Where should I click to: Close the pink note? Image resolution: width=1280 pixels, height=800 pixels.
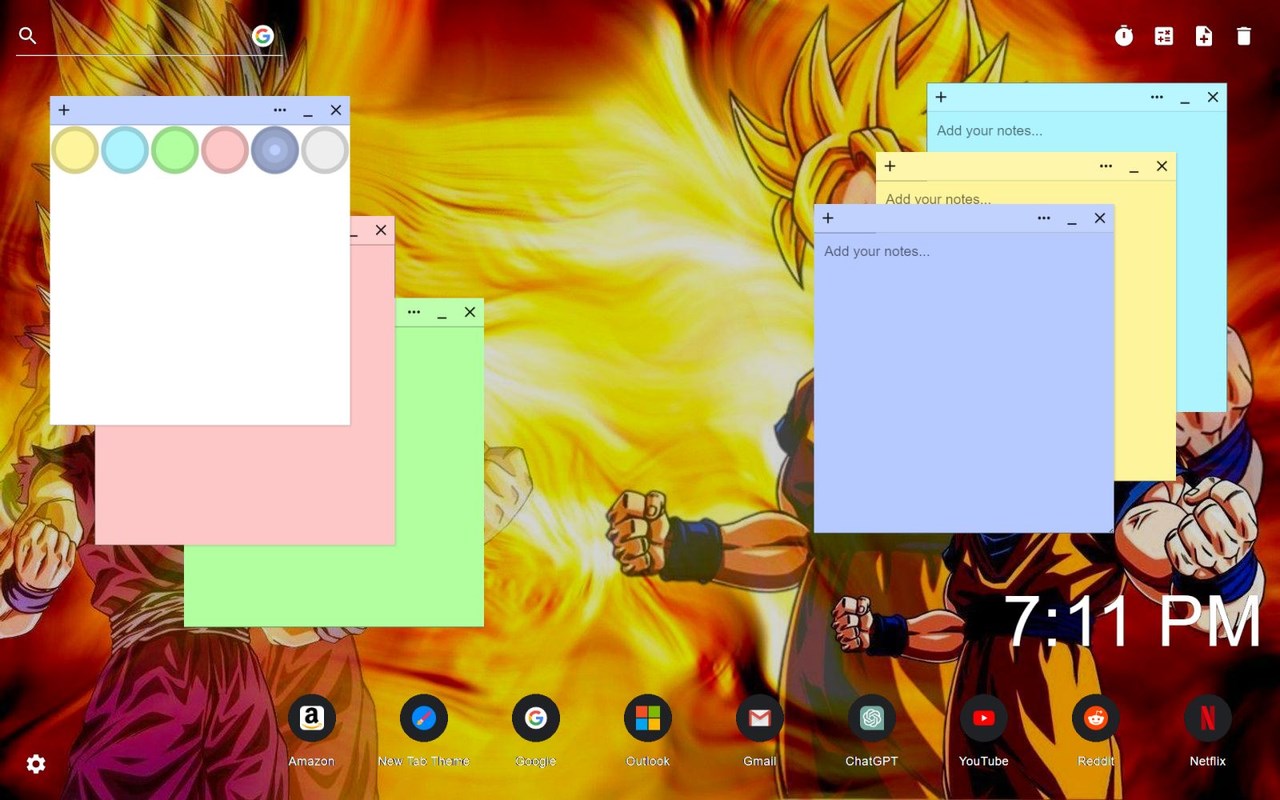[381, 230]
